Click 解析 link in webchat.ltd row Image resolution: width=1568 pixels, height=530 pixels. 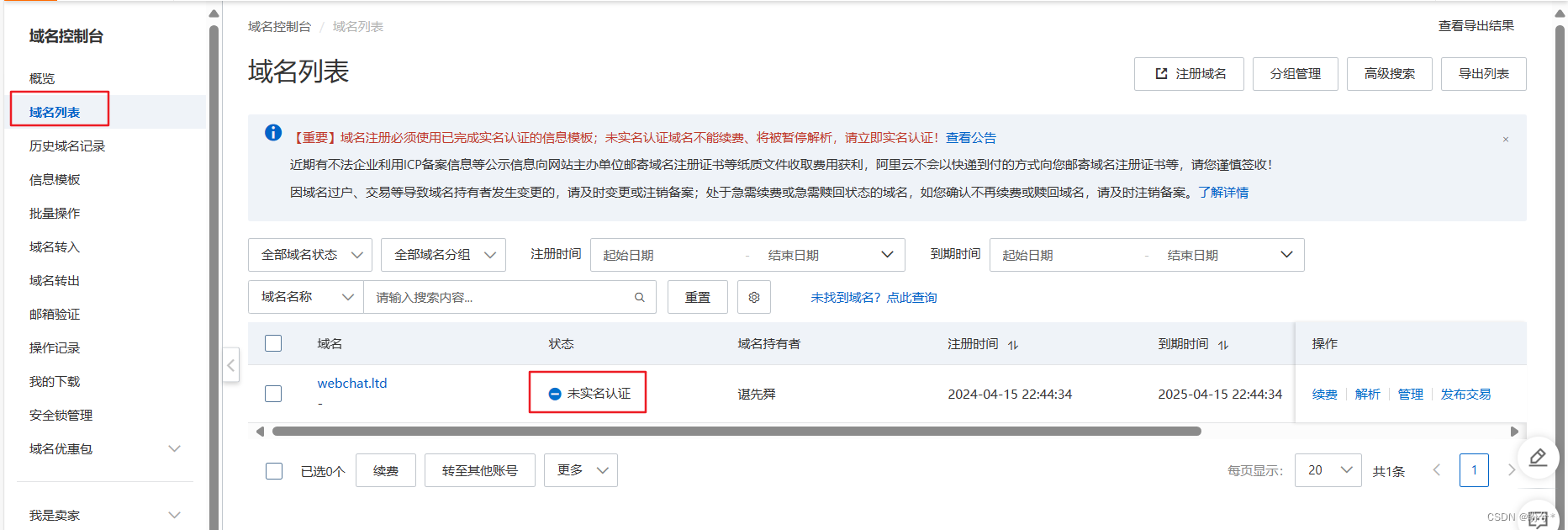click(1368, 394)
